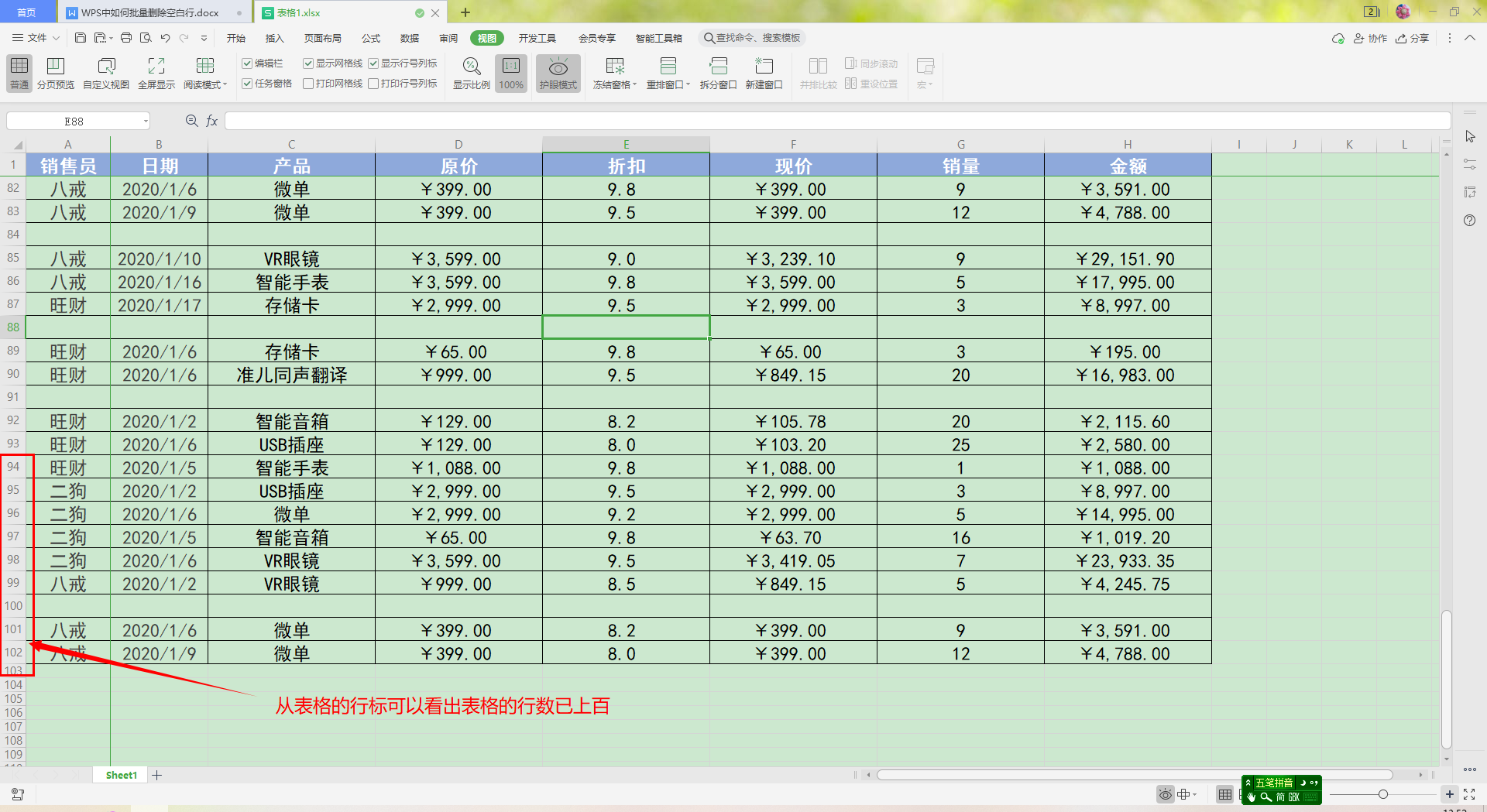
Task: Open 全屏显示 full screen view
Action: (156, 67)
